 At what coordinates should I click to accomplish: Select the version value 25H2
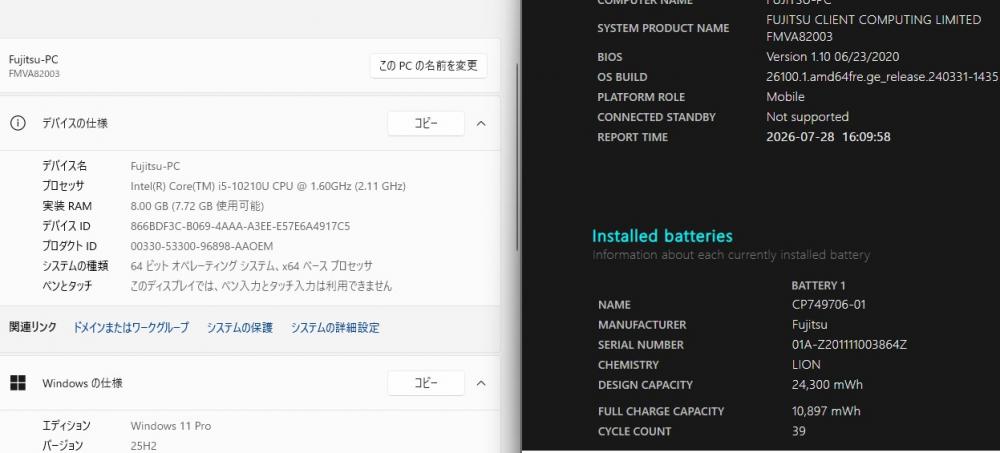[x=143, y=445]
